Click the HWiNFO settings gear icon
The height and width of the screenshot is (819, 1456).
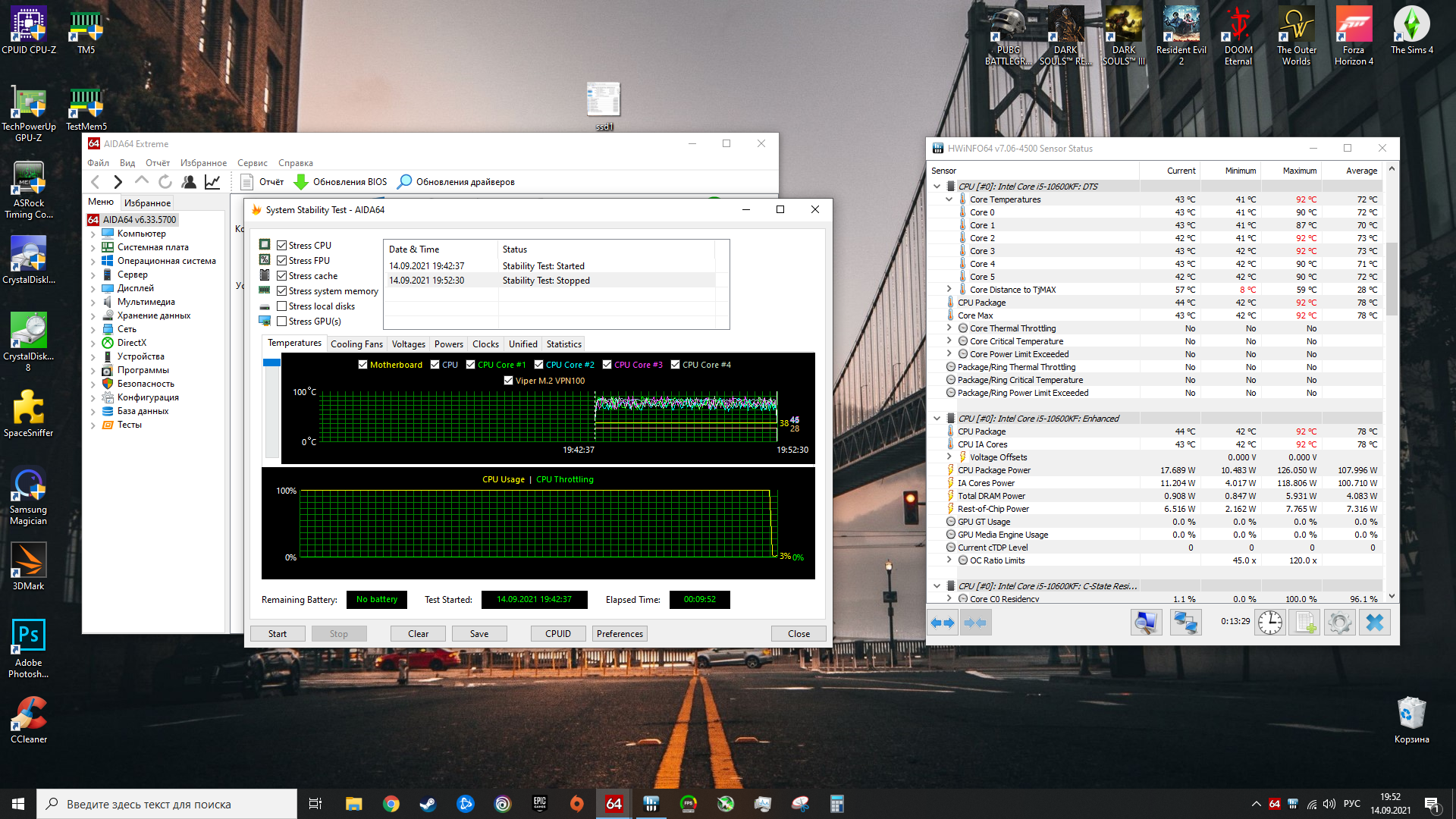[1339, 623]
